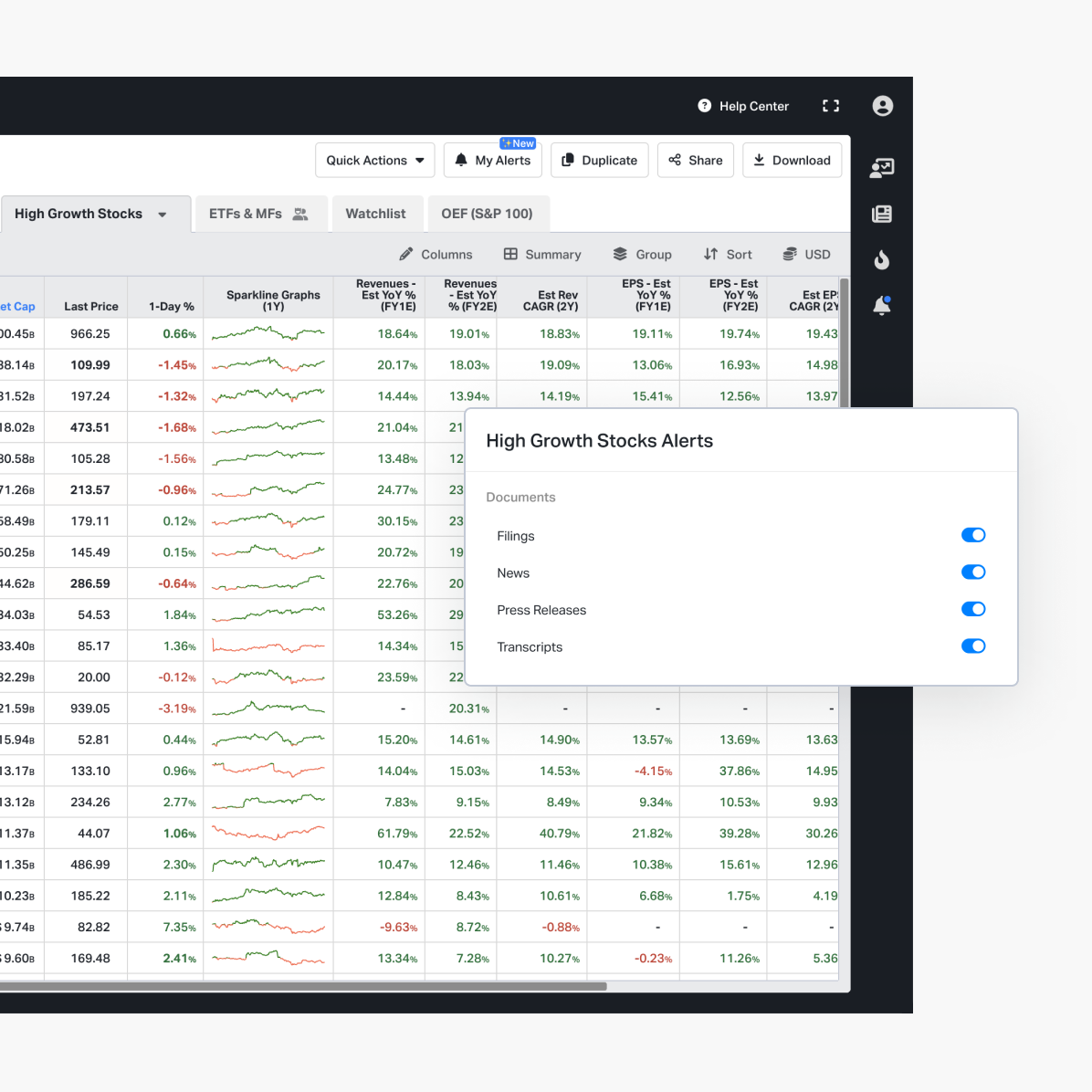Open High Growth Stocks tab dropdown arrow
The width and height of the screenshot is (1092, 1092).
click(163, 215)
